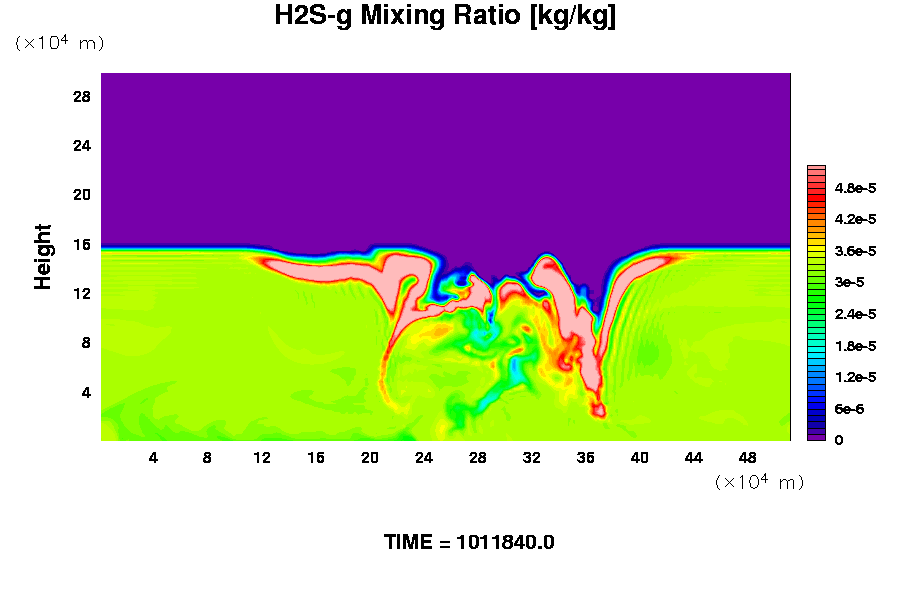This screenshot has height=600, width=900.
Task: Click the 4.8e-5 colorbar label
Action: pyautogui.click(x=854, y=188)
